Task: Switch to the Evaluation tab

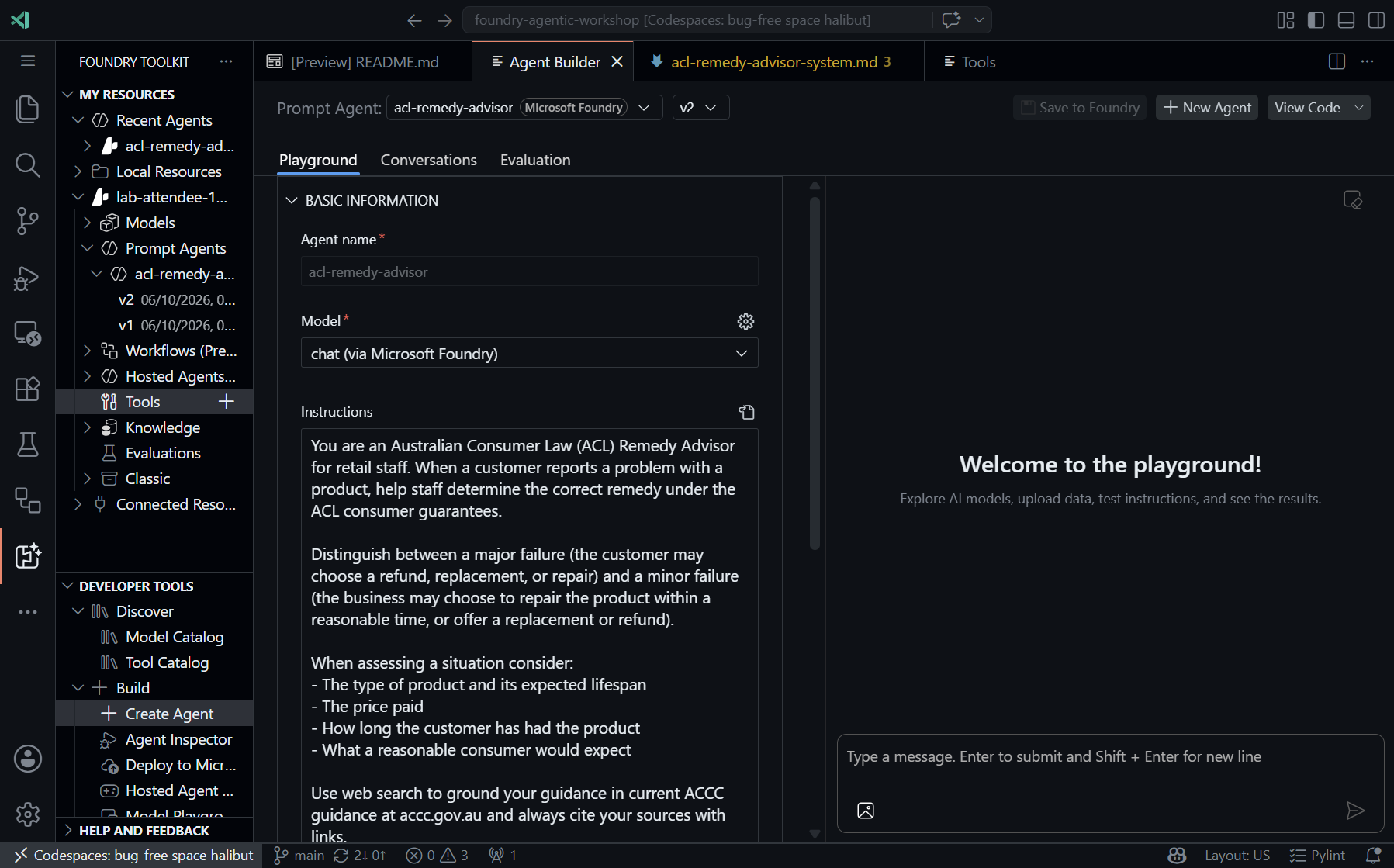Action: click(535, 160)
